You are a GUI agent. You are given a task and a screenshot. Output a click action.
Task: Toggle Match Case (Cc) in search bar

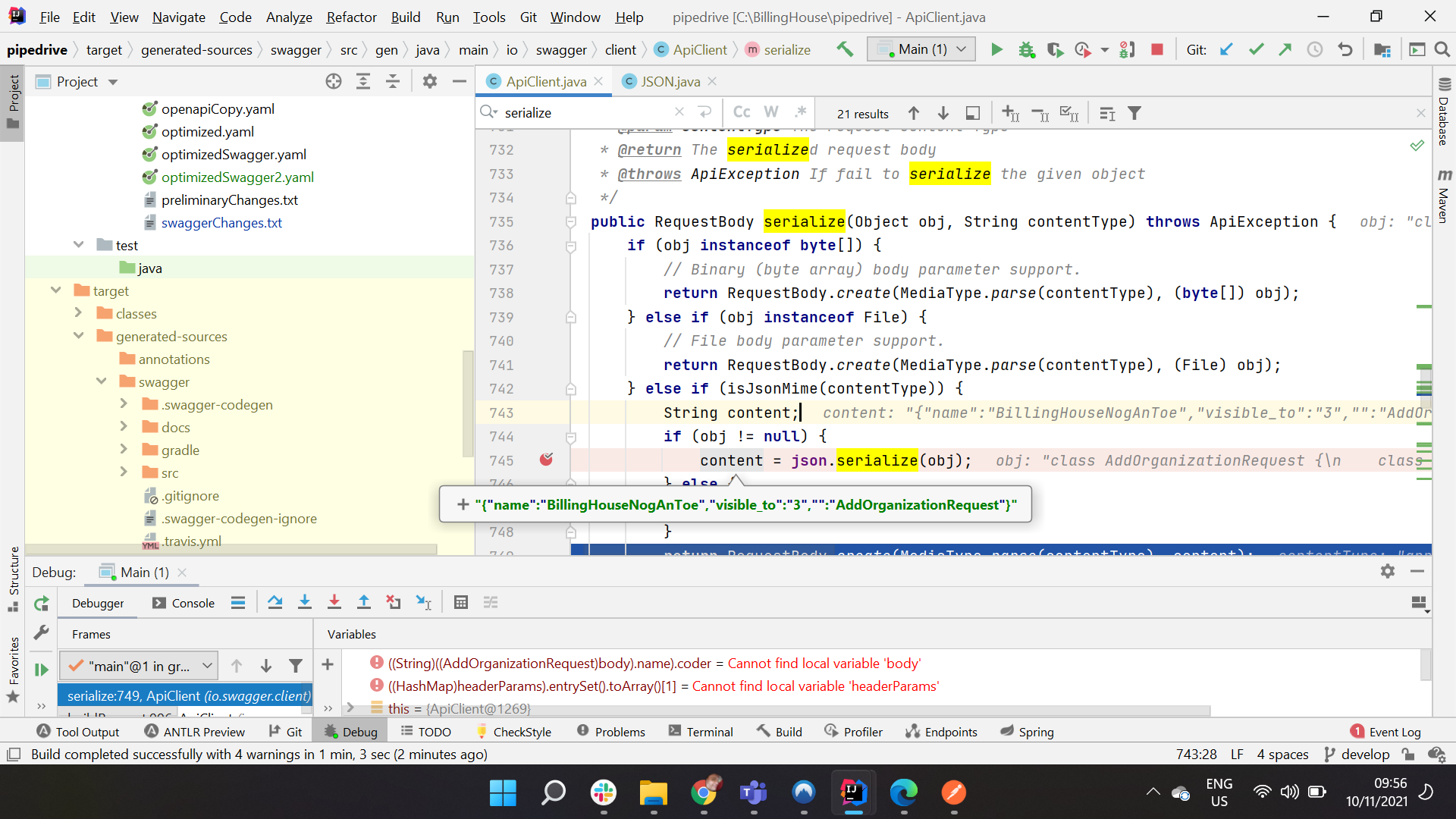(742, 112)
